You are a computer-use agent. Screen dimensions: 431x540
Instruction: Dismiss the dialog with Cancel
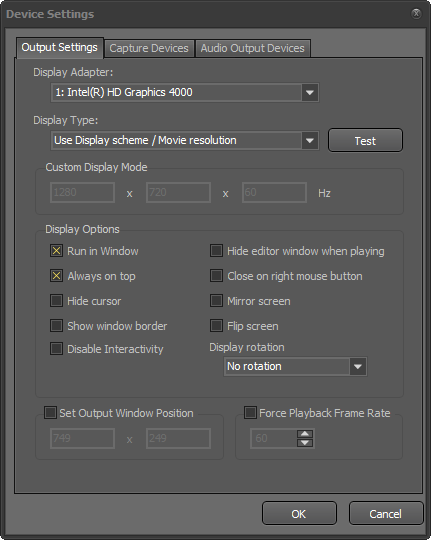tap(386, 513)
